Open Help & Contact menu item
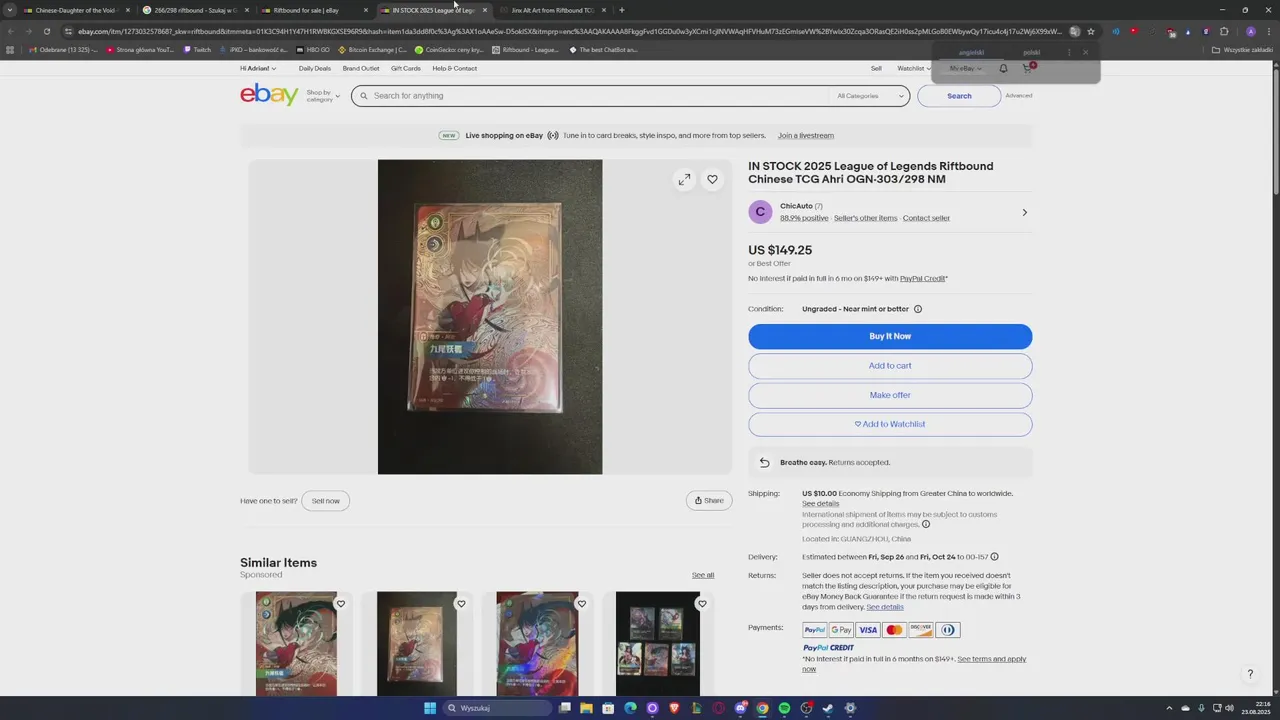The height and width of the screenshot is (720, 1280). click(x=455, y=68)
